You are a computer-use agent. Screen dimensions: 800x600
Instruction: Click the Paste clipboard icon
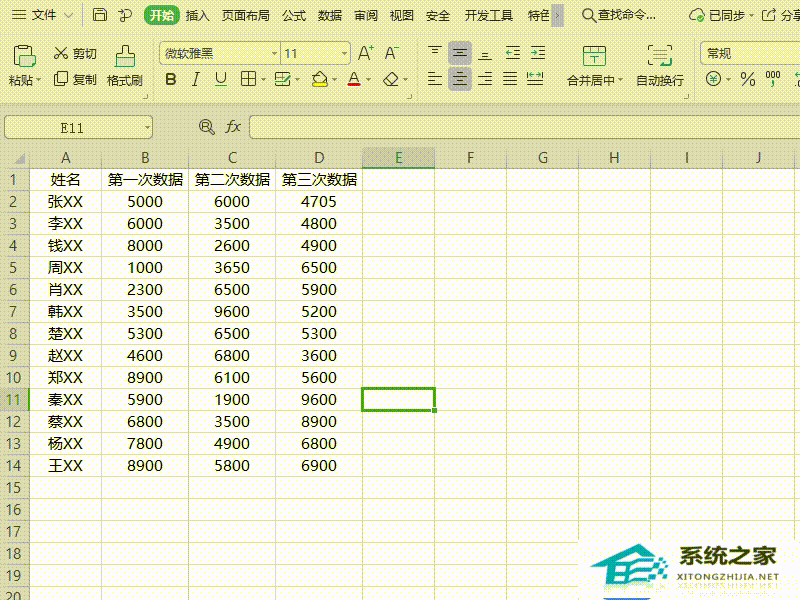point(24,56)
